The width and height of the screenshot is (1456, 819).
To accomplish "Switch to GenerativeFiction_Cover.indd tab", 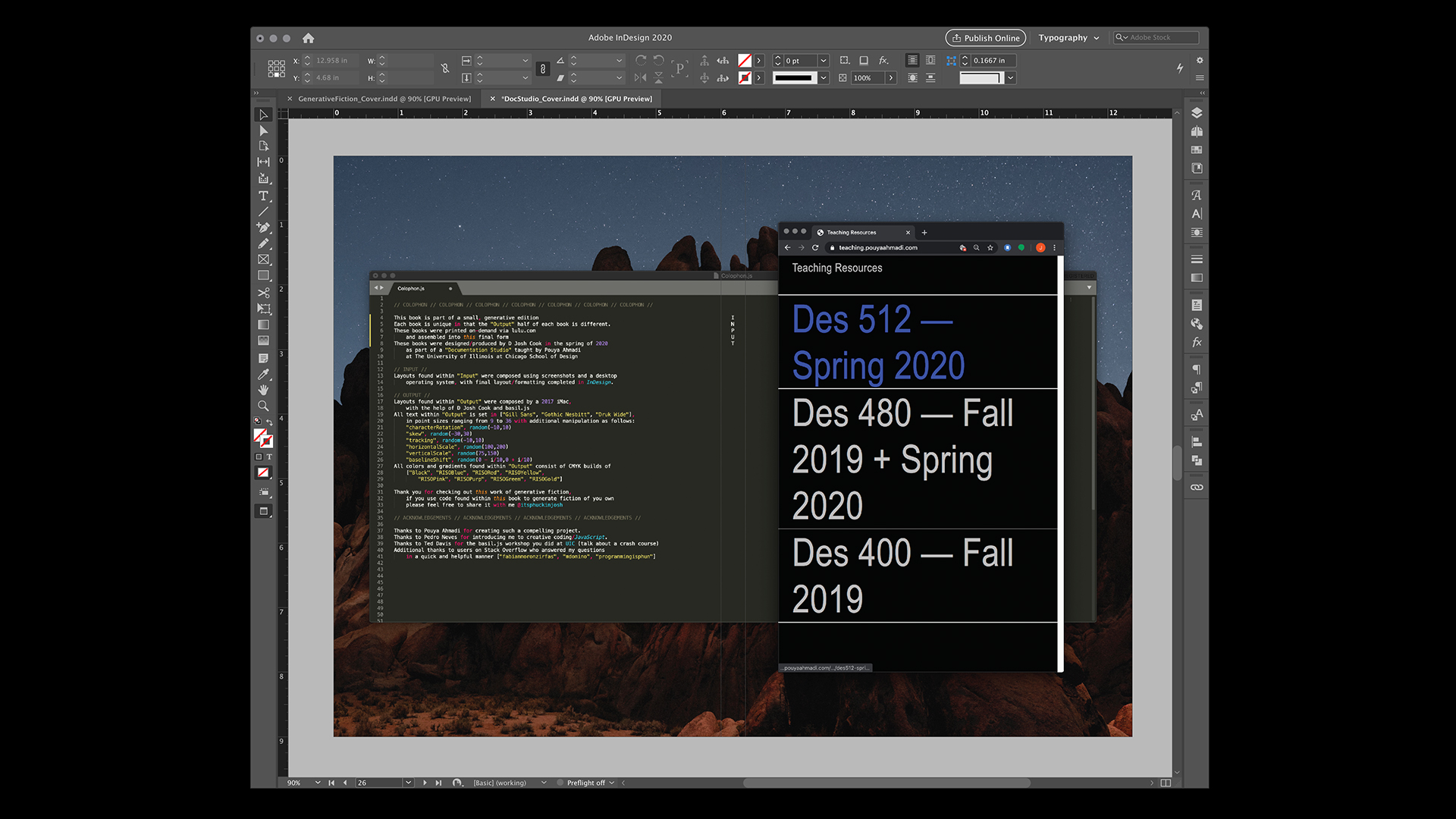I will [x=384, y=99].
